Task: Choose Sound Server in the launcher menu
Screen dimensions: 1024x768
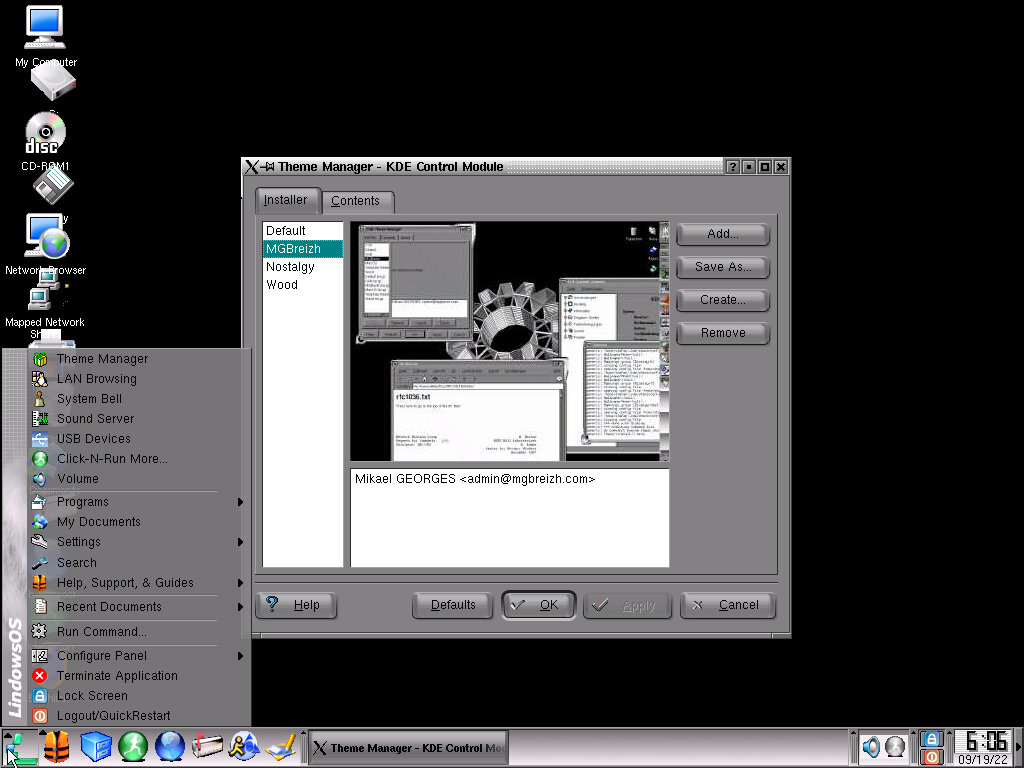Action: click(x=95, y=419)
